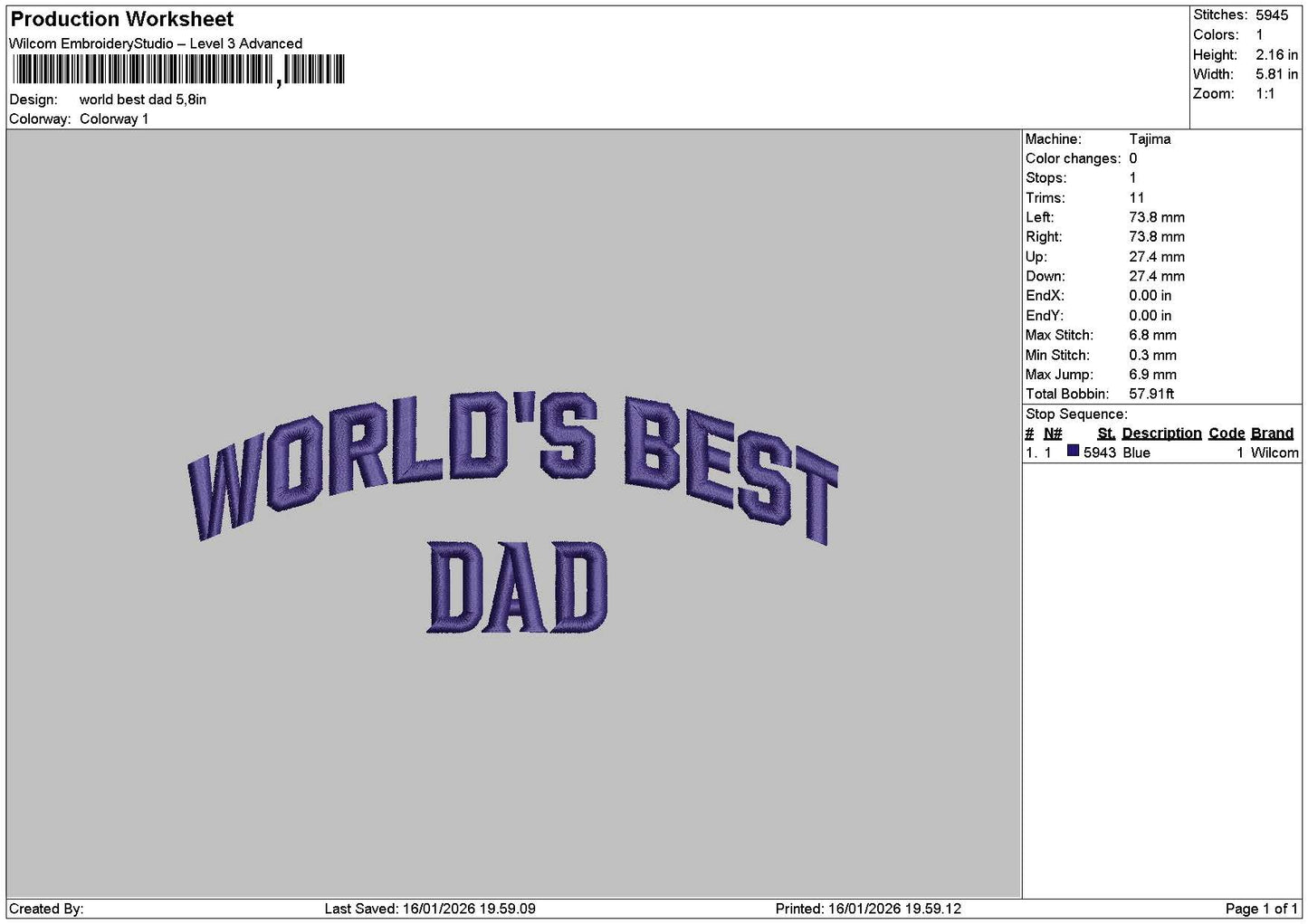Click the Color changes value 0

(1133, 159)
